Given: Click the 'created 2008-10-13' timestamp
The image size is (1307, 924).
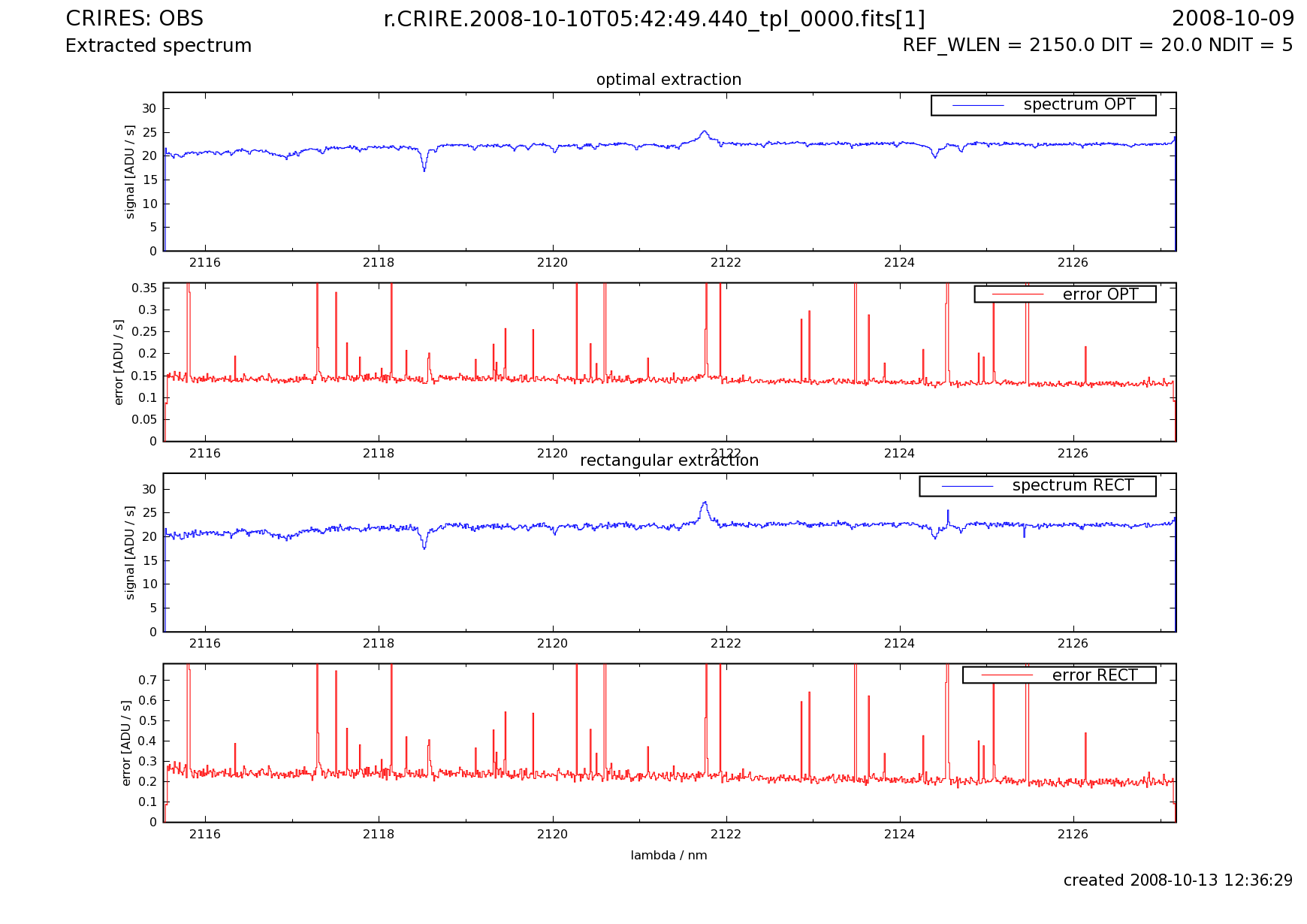Looking at the screenshot, I should (1178, 880).
